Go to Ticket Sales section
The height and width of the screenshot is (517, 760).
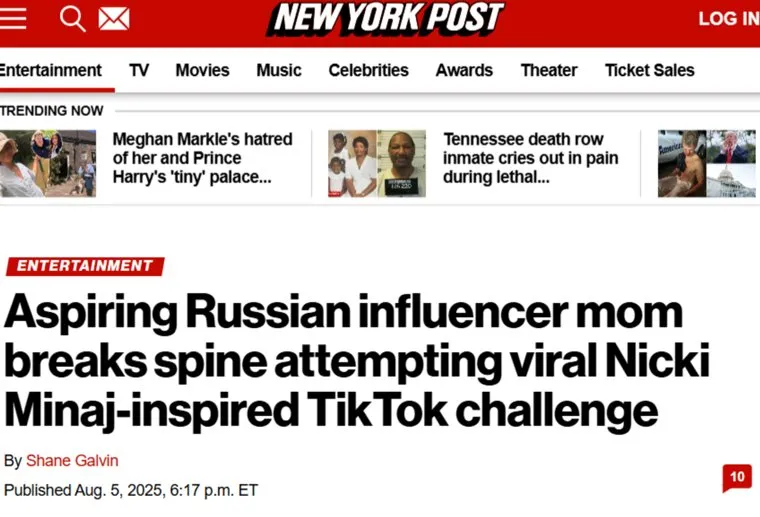pyautogui.click(x=649, y=70)
